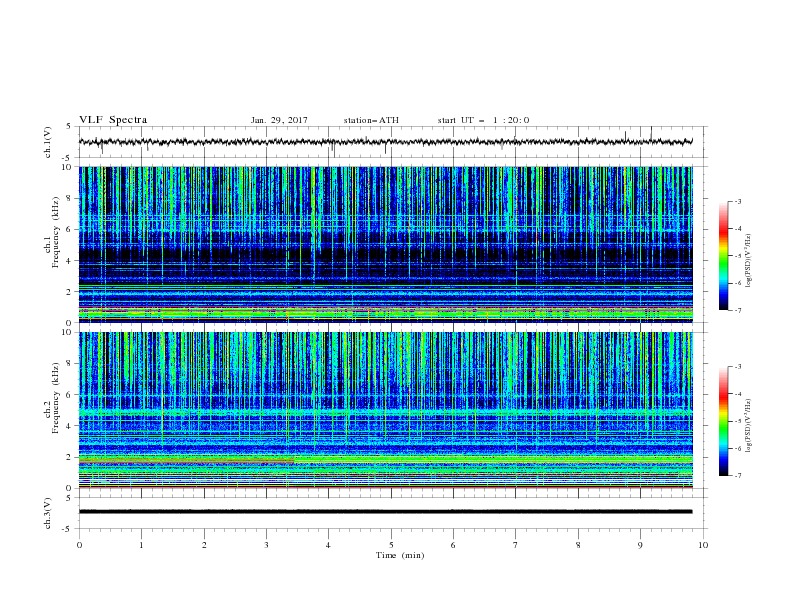The image size is (792, 612).
Task: Click the ch.1 spectrogram color scale bar
Action: click(x=724, y=256)
